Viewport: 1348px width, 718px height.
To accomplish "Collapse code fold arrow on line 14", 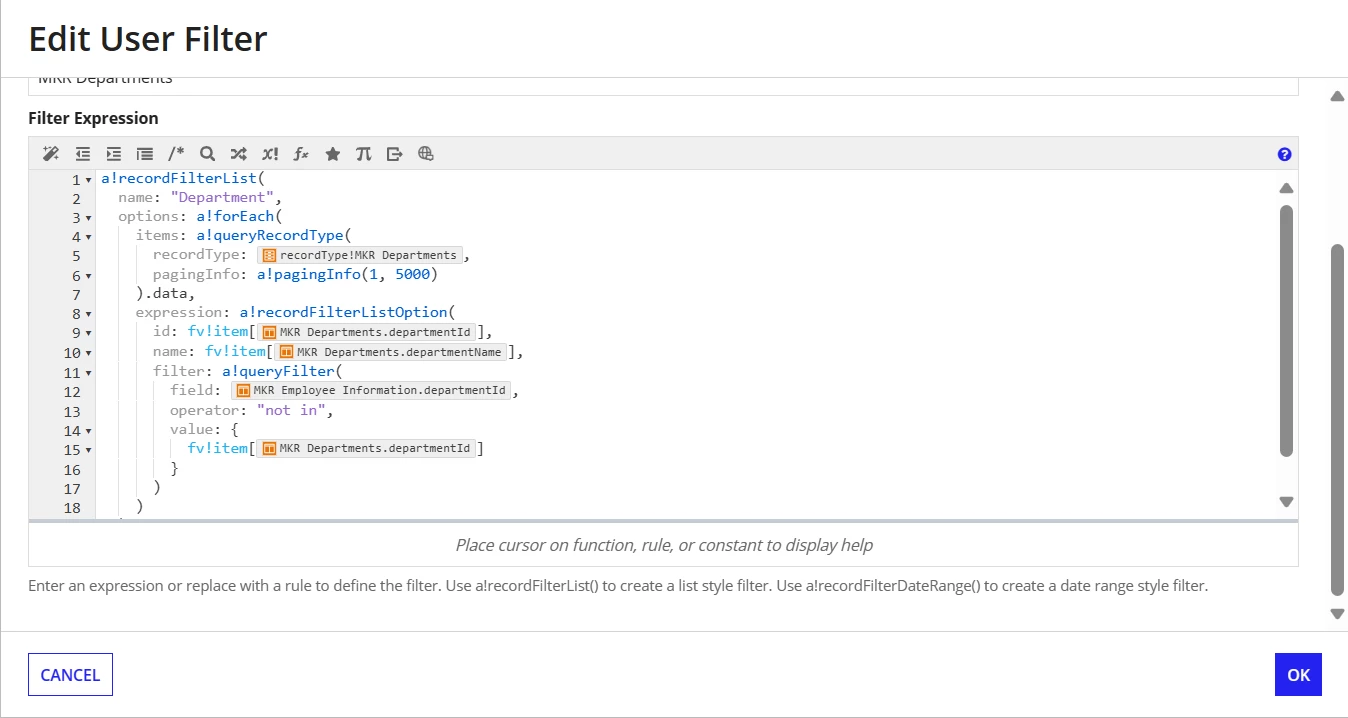I will (x=89, y=431).
